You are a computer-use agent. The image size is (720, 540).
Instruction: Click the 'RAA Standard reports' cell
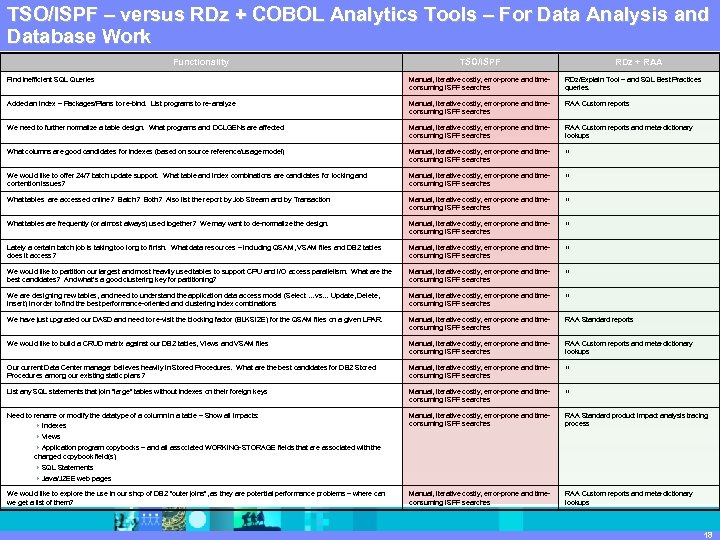639,323
